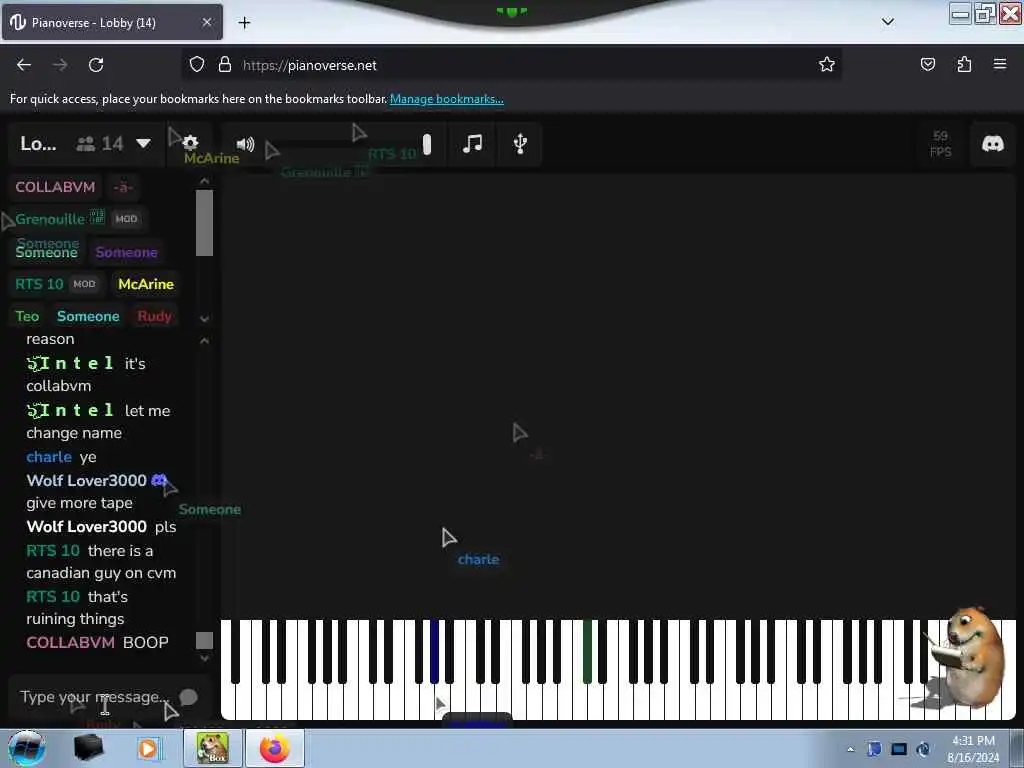Open the MIDI USB connection icon

point(520,144)
